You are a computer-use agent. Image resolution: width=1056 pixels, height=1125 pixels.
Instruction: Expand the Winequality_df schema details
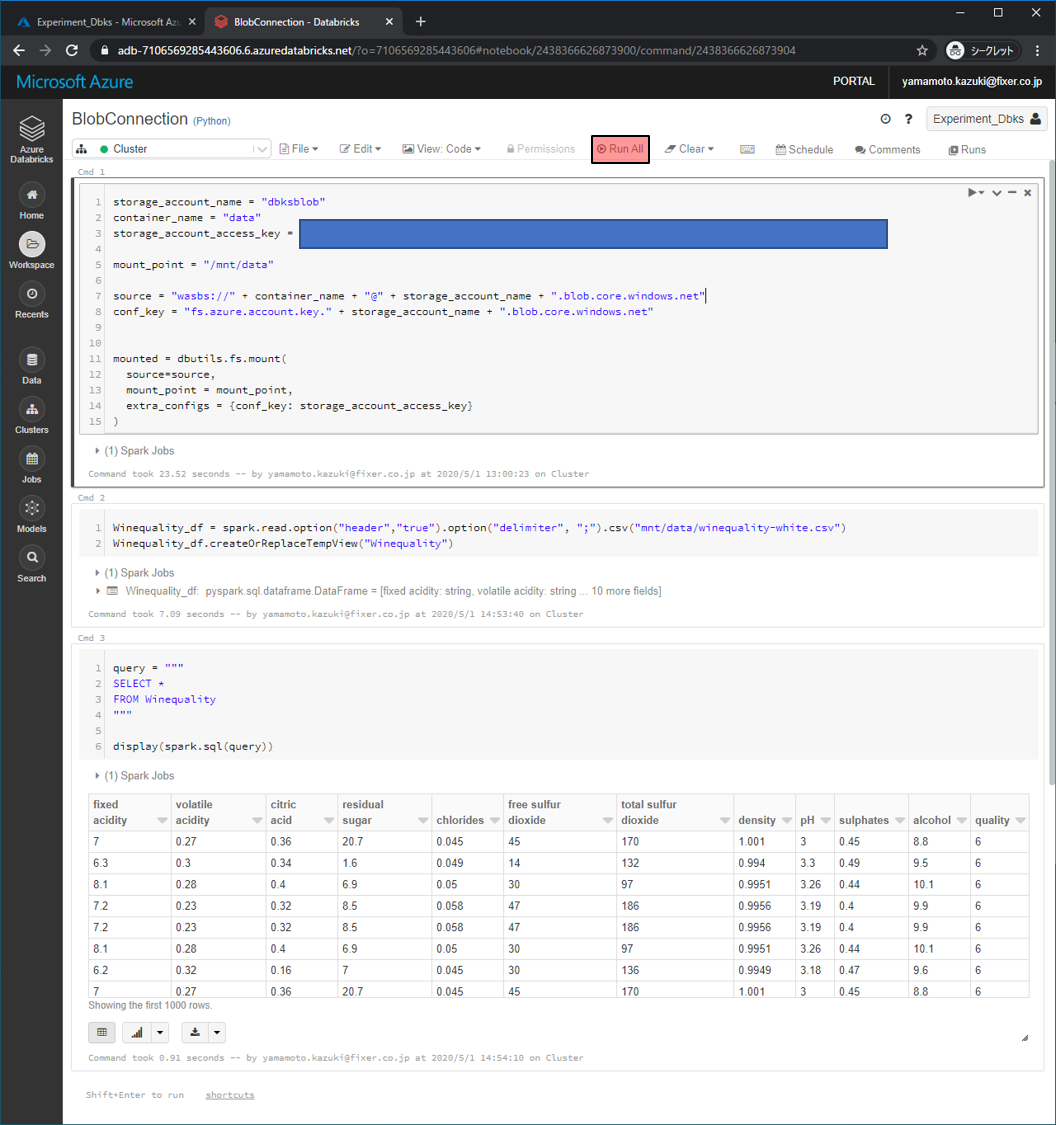tap(97, 591)
